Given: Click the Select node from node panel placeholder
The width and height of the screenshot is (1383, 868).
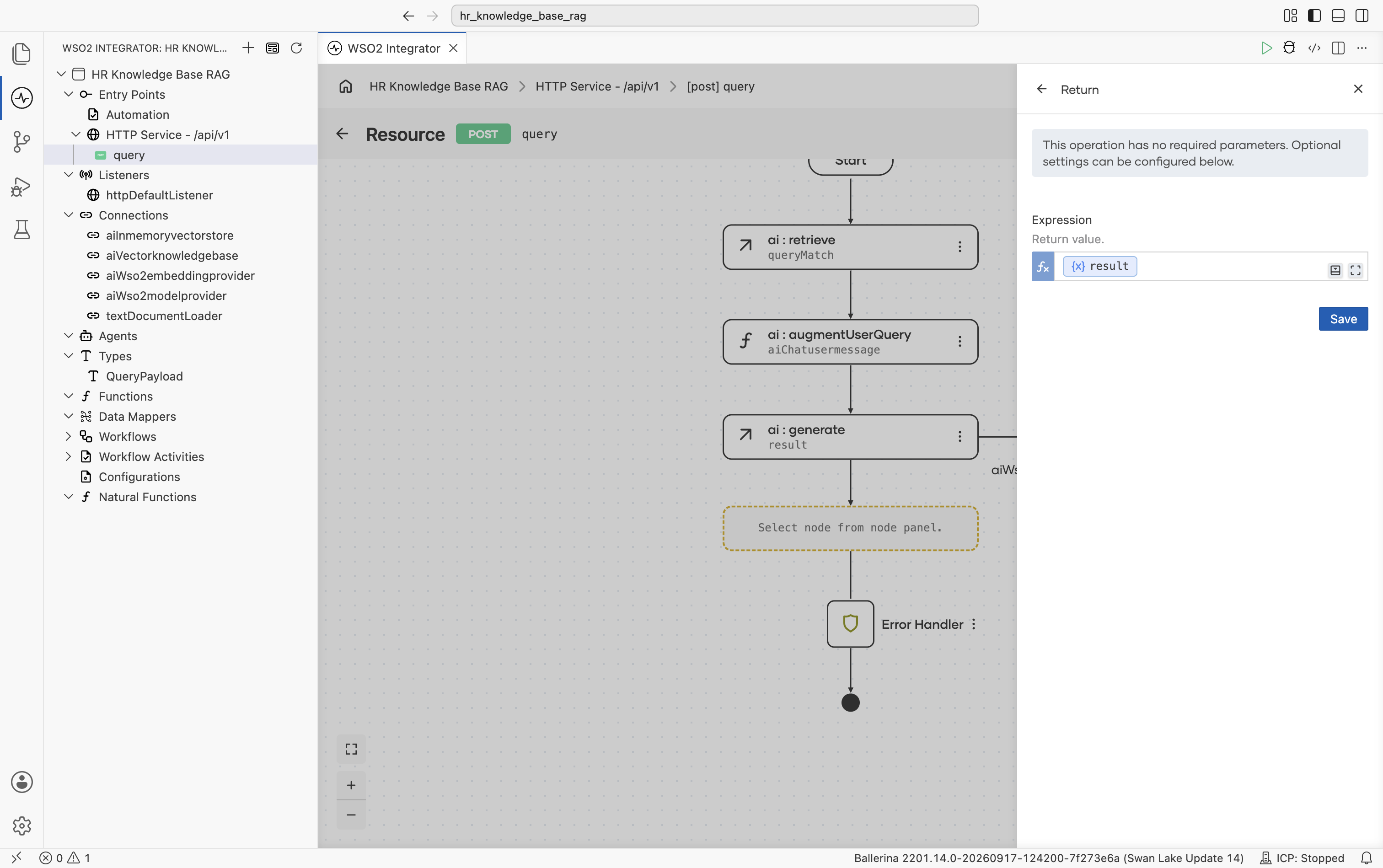Looking at the screenshot, I should click(850, 528).
